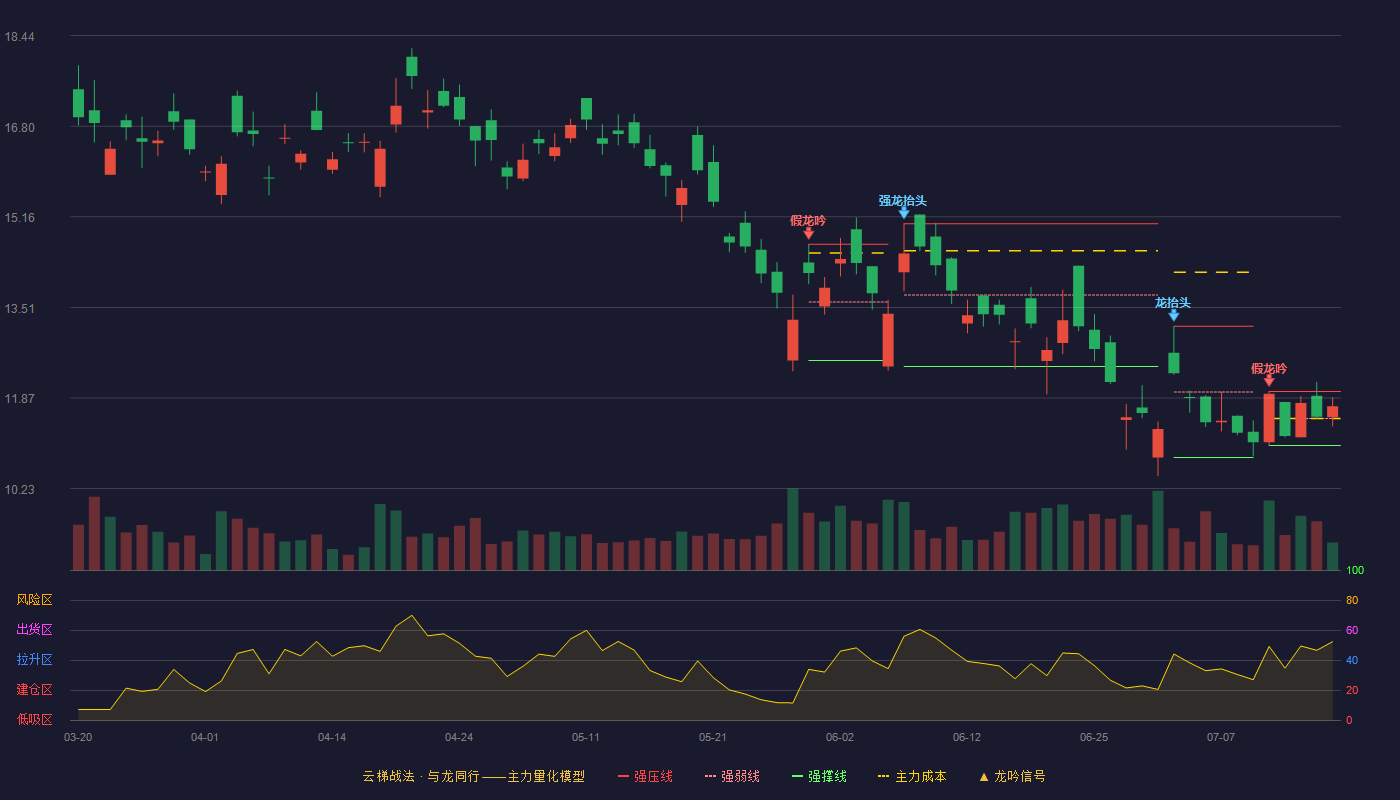Viewport: 1400px width, 800px height.
Task: Click the blue arrow under 龙抬头 signal
Action: click(x=1173, y=315)
